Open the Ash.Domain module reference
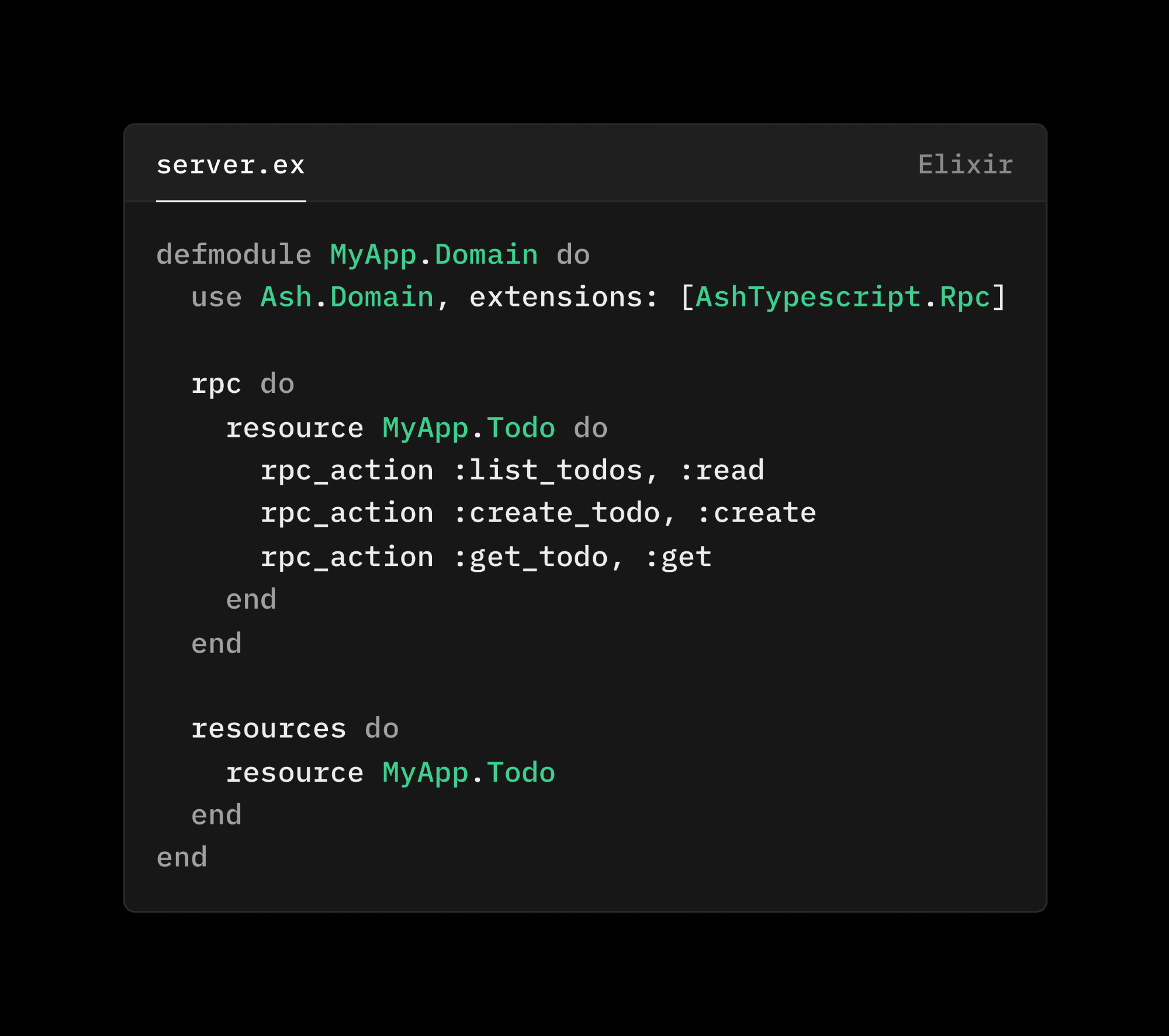Viewport: 1169px width, 1036px height. (347, 298)
